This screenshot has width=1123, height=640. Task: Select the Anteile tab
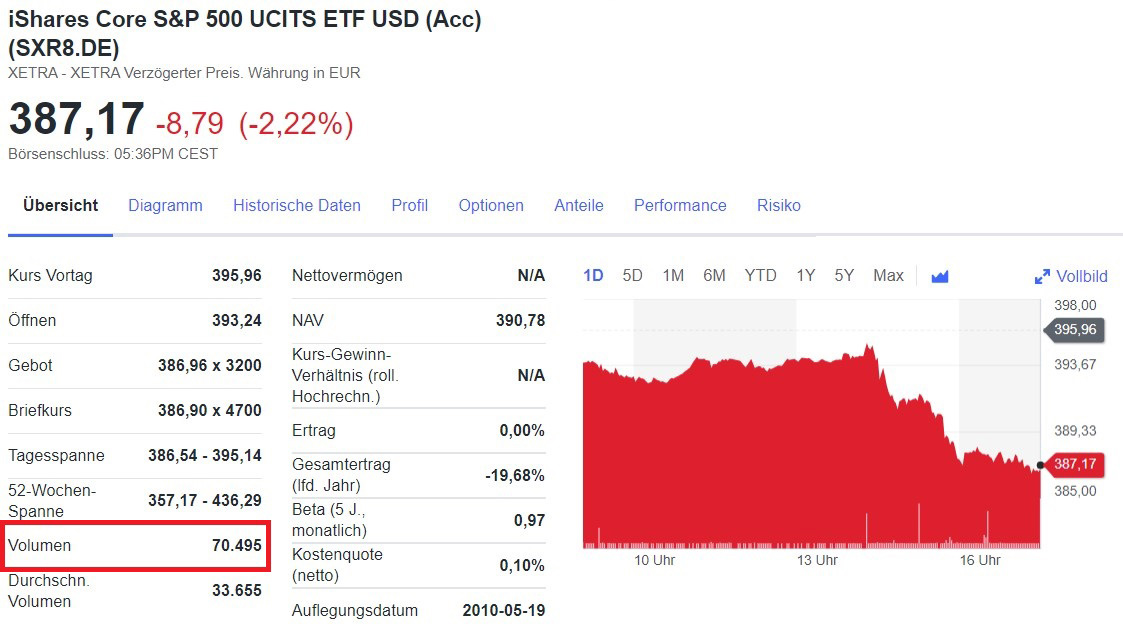click(x=579, y=205)
